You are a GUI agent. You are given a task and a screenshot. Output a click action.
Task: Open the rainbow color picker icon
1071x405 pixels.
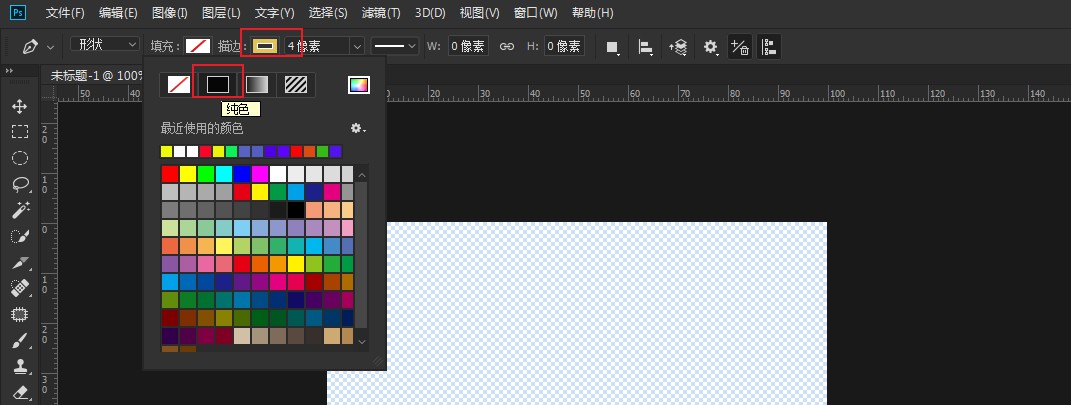point(359,85)
